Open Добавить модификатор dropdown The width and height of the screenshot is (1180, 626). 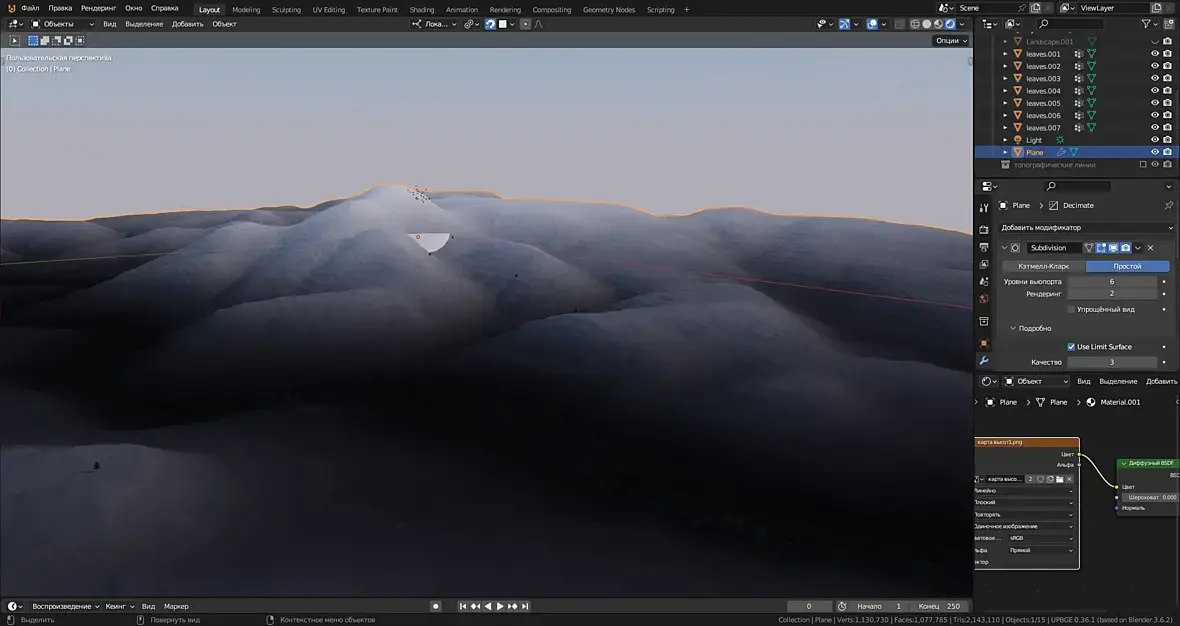(1086, 227)
